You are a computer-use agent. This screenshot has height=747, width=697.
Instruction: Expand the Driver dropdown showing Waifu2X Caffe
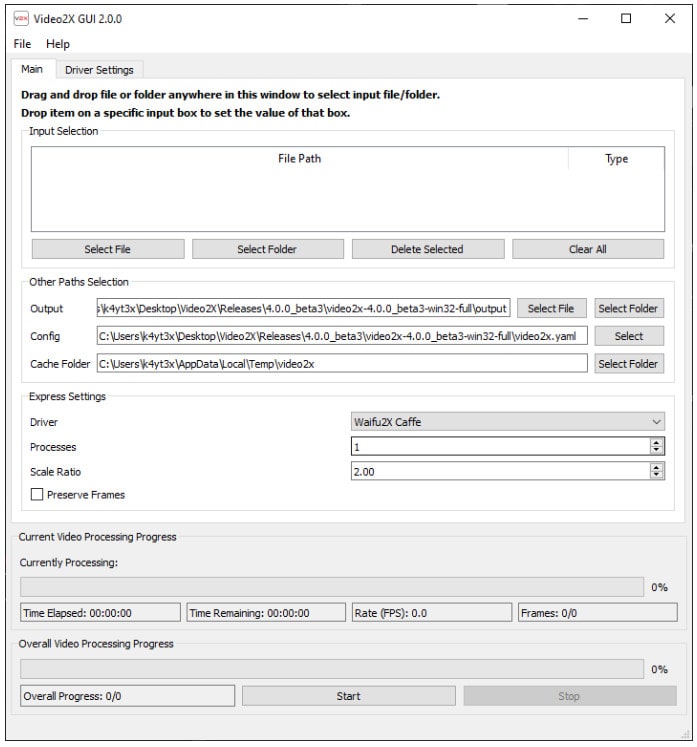(508, 422)
